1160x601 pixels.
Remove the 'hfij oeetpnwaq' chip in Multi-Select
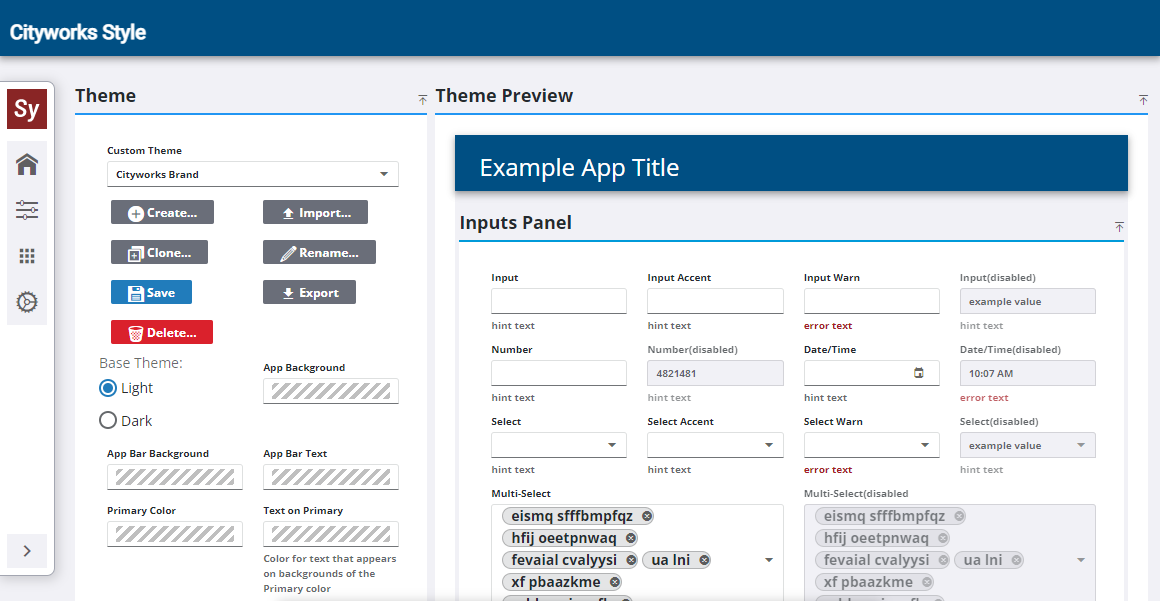click(x=630, y=538)
